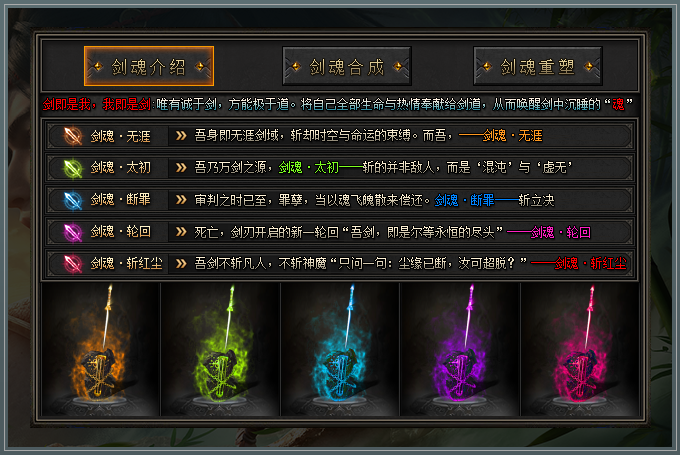Click the double-arrow next to 剑魂·轮回
The width and height of the screenshot is (680, 455).
coord(181,232)
